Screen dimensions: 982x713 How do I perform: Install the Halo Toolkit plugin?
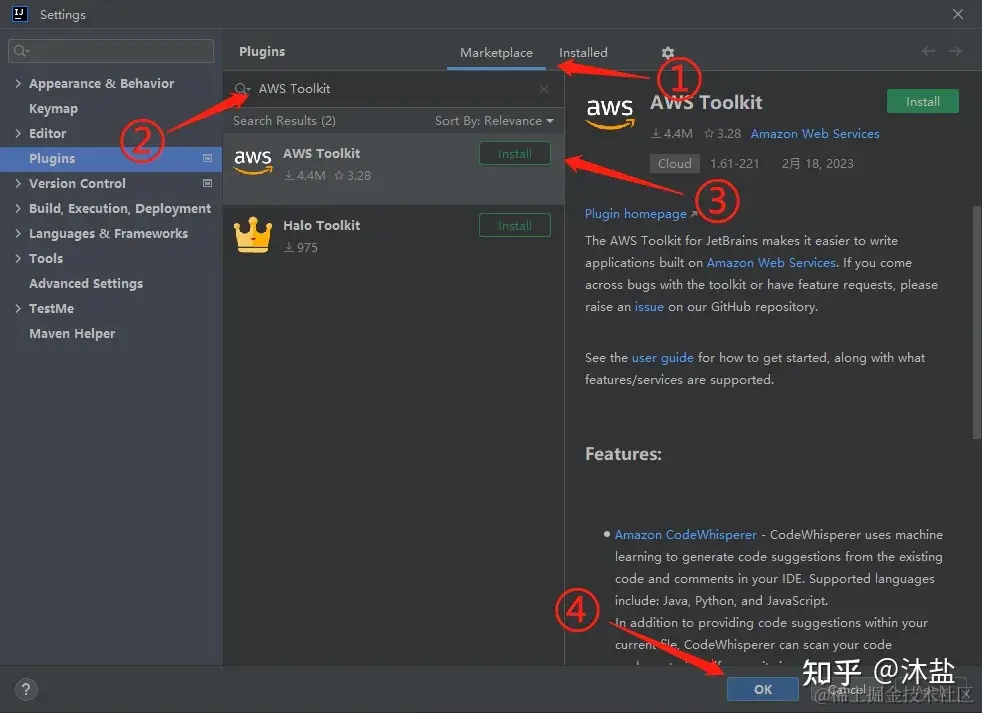pyautogui.click(x=515, y=226)
